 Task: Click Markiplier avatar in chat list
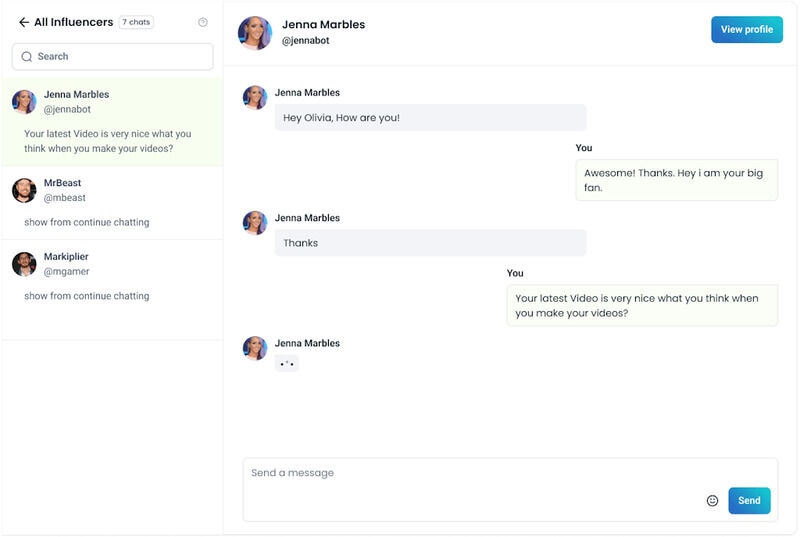pos(25,264)
